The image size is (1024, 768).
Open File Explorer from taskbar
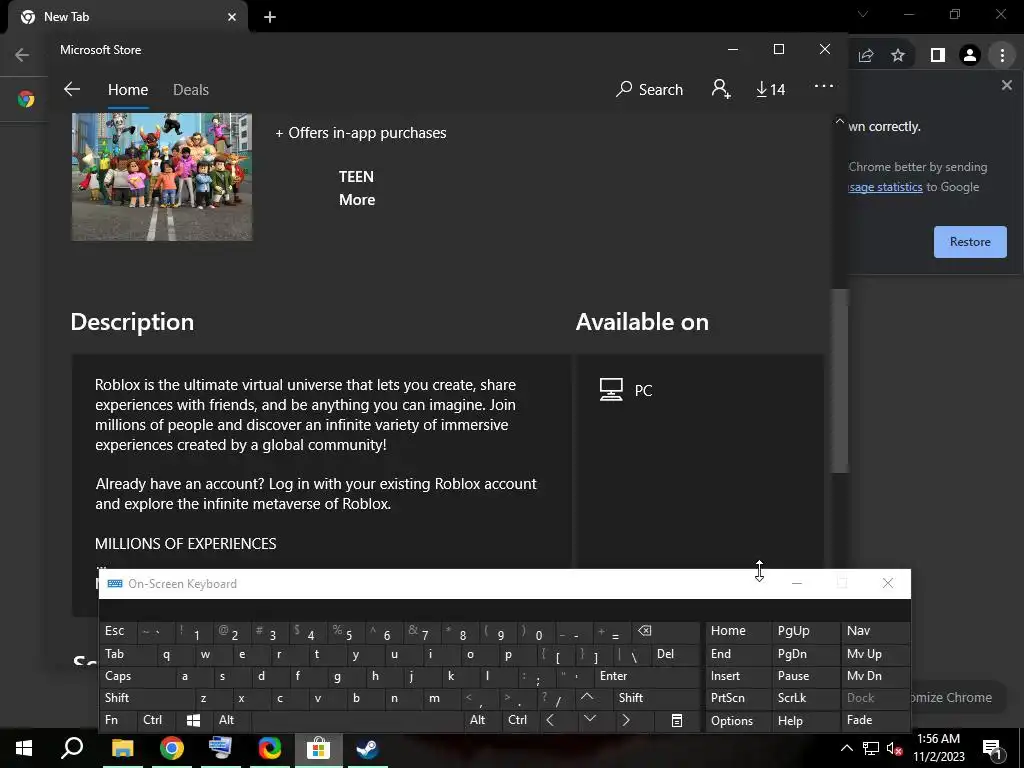pos(122,748)
